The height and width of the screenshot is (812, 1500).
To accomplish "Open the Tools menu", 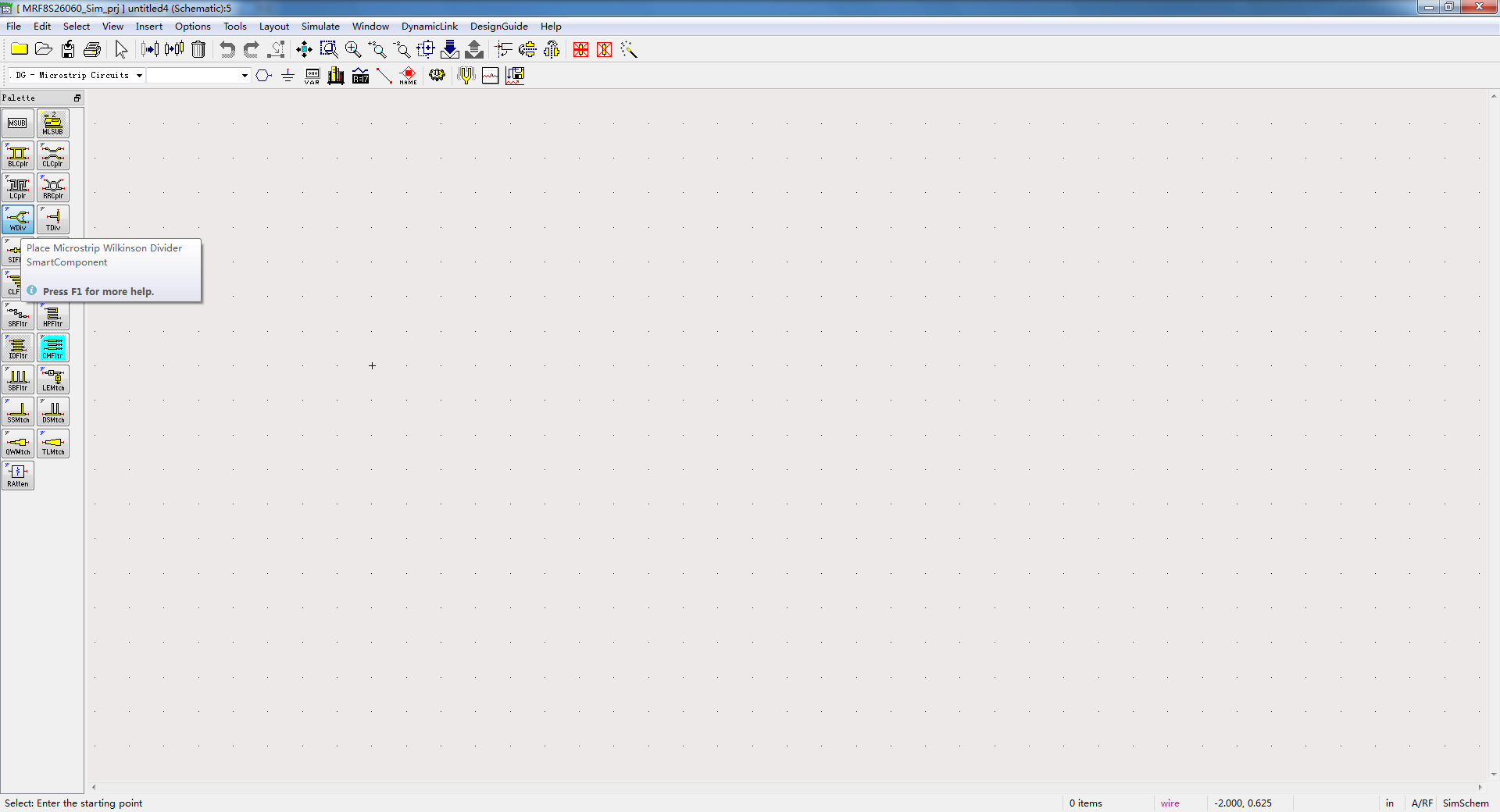I will tap(235, 27).
